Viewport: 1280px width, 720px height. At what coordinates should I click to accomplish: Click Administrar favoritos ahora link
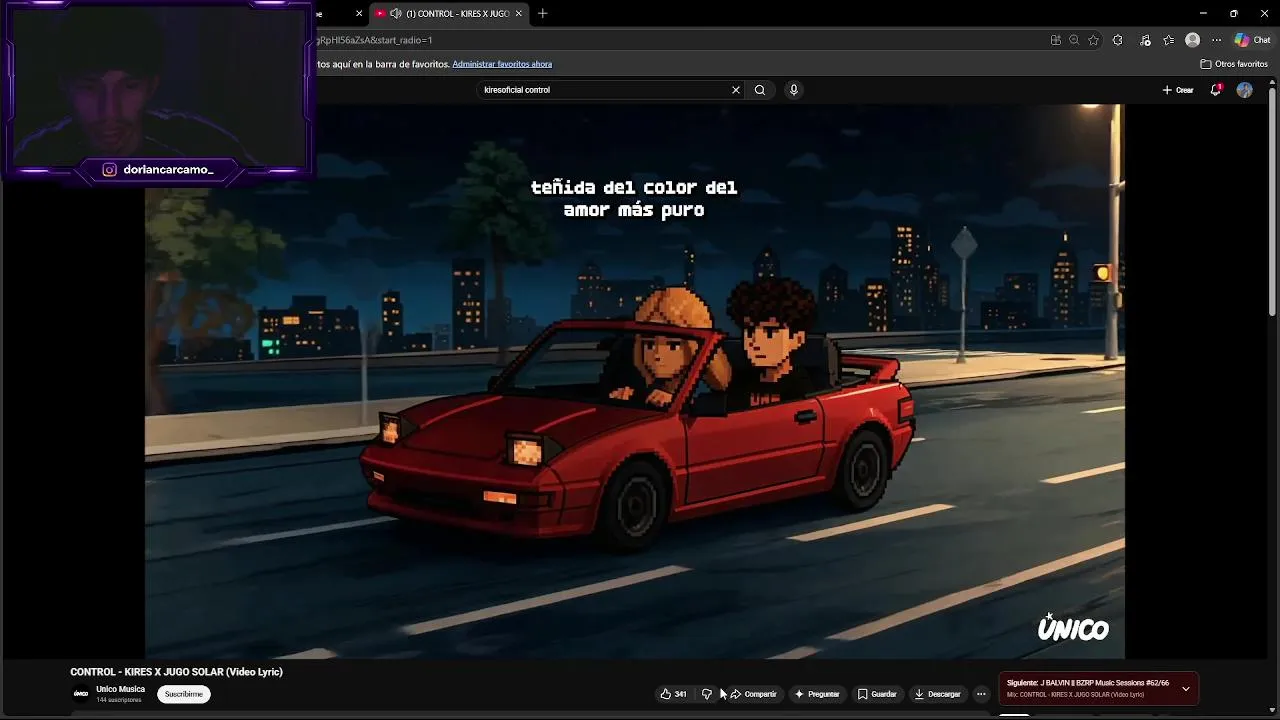pos(502,64)
